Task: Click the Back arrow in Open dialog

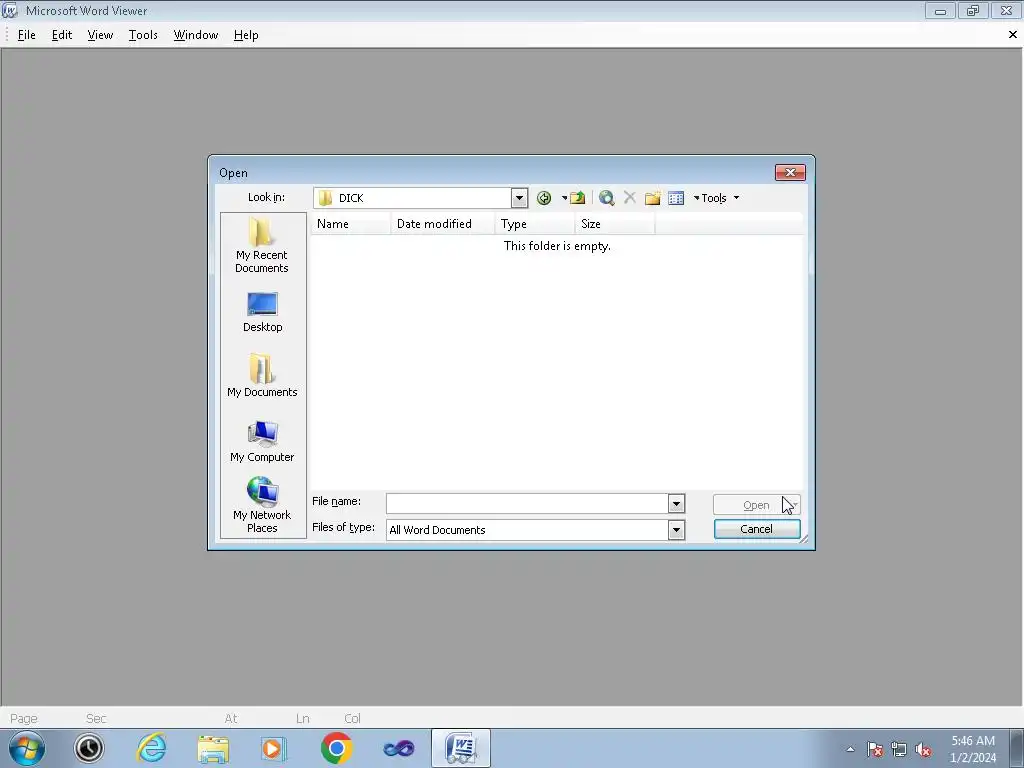Action: coord(543,198)
